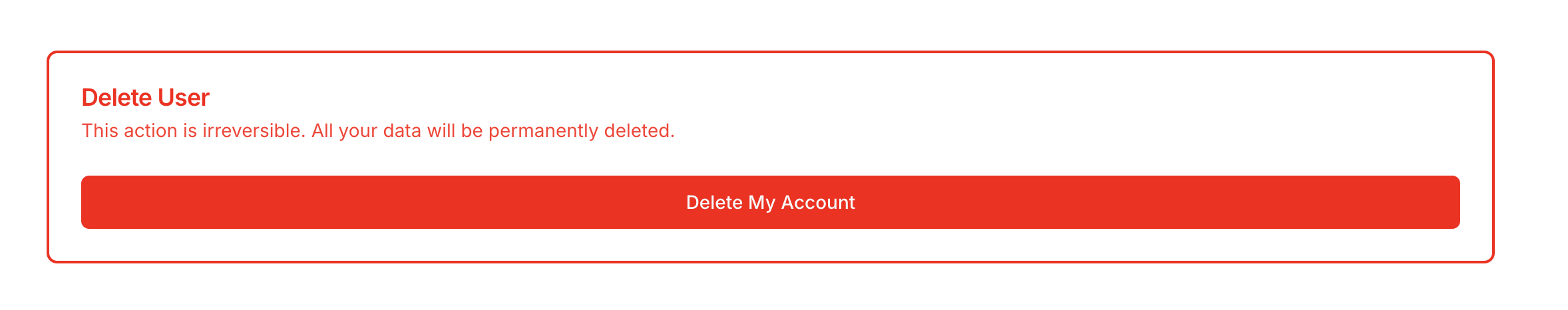This screenshot has height=310, width=1568.
Task: Click 'All your data' in the description
Action: coord(366,131)
